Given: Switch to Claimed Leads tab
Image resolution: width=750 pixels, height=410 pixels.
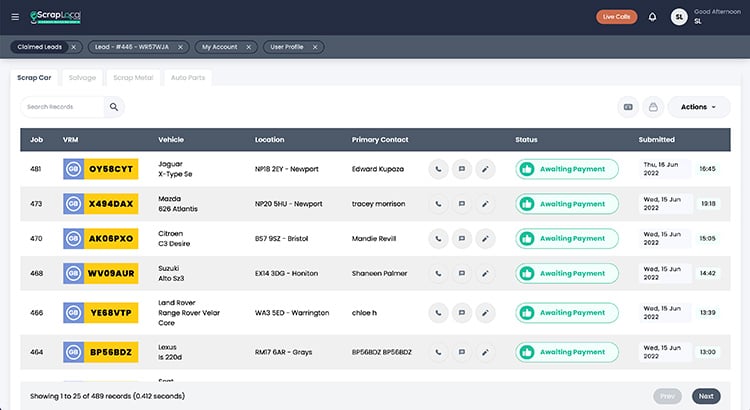Looking at the screenshot, I should (40, 47).
